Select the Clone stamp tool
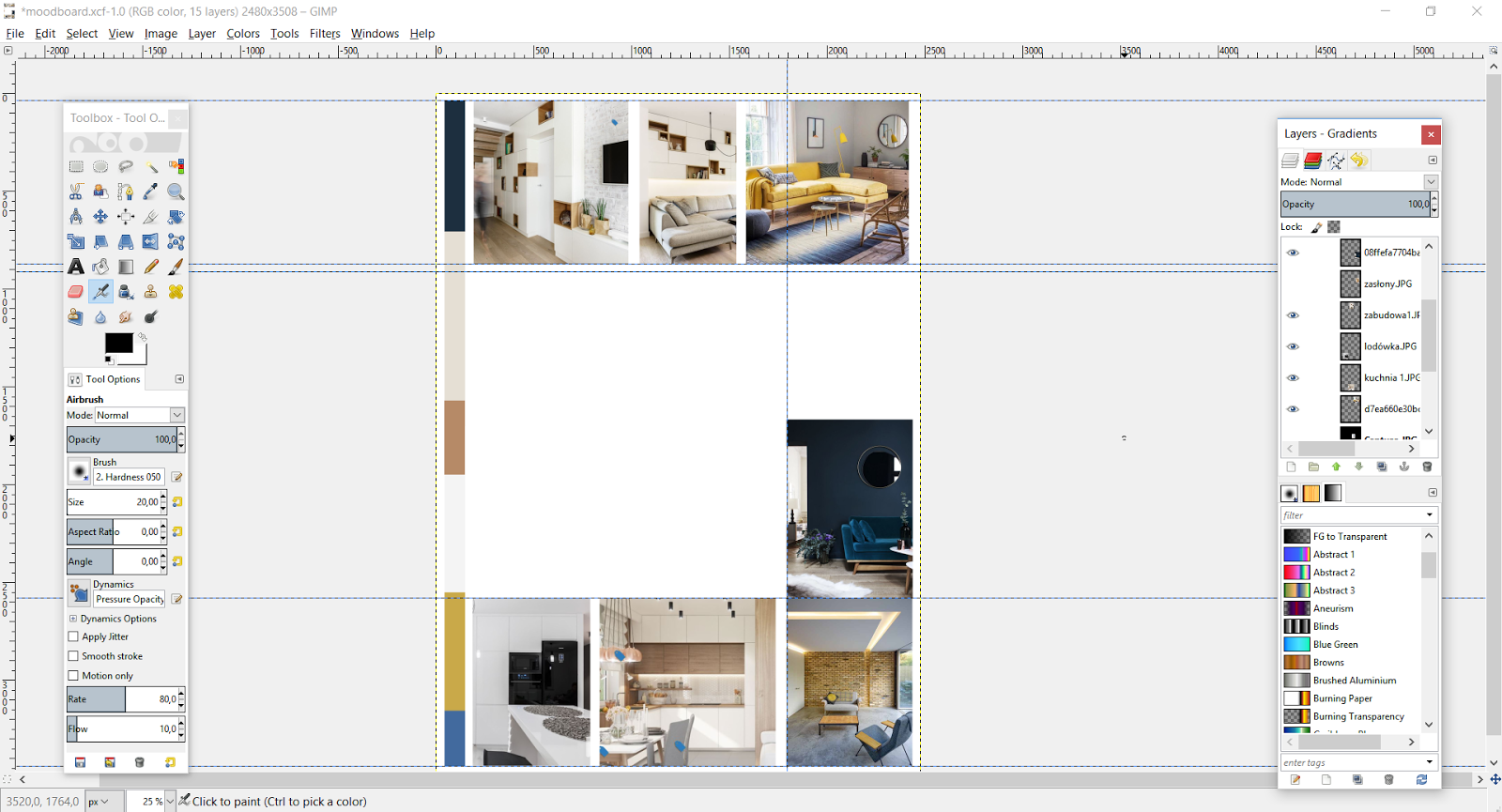1502x812 pixels. tap(150, 292)
